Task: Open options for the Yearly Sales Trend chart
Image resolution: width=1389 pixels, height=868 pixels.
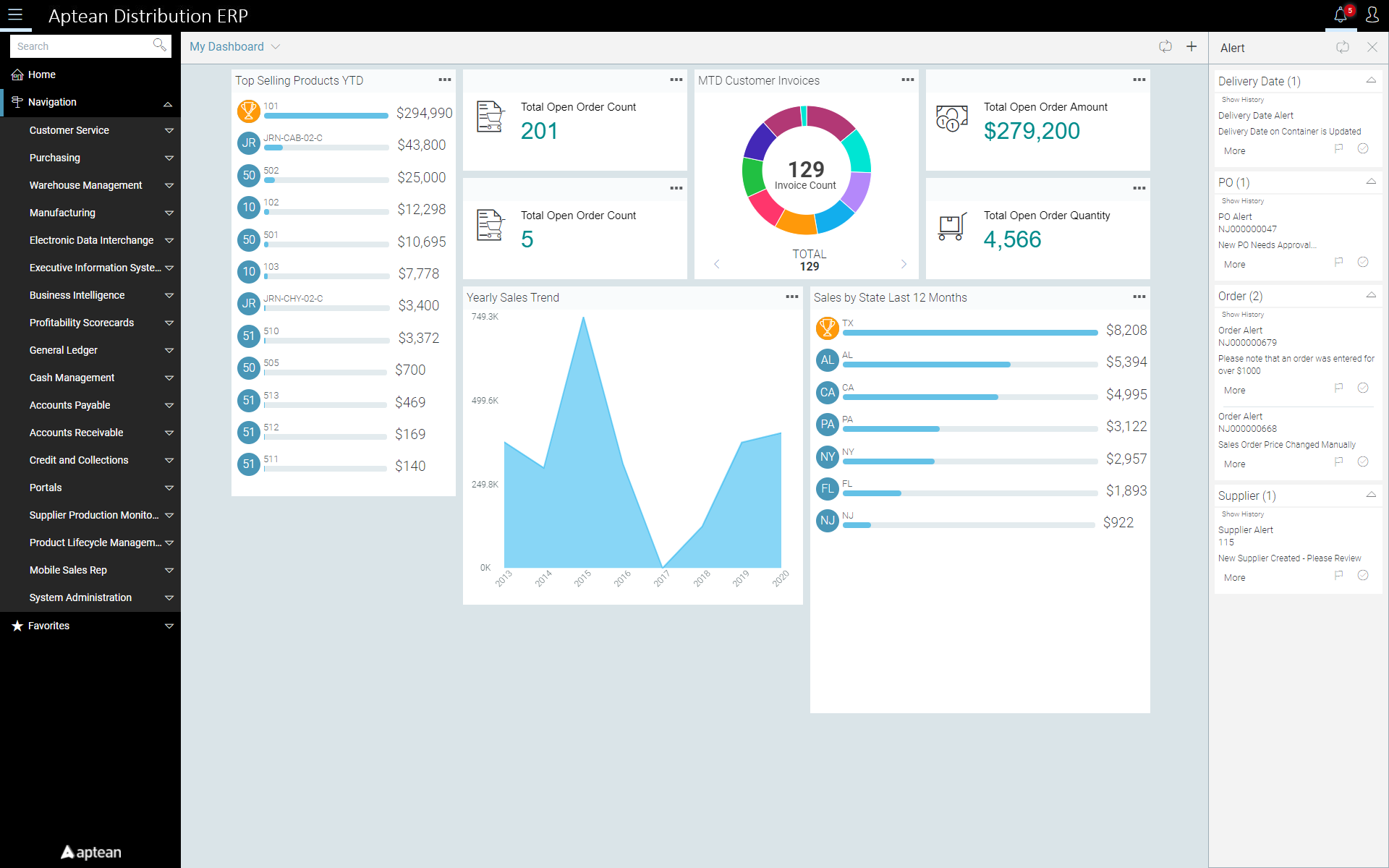Action: click(791, 297)
